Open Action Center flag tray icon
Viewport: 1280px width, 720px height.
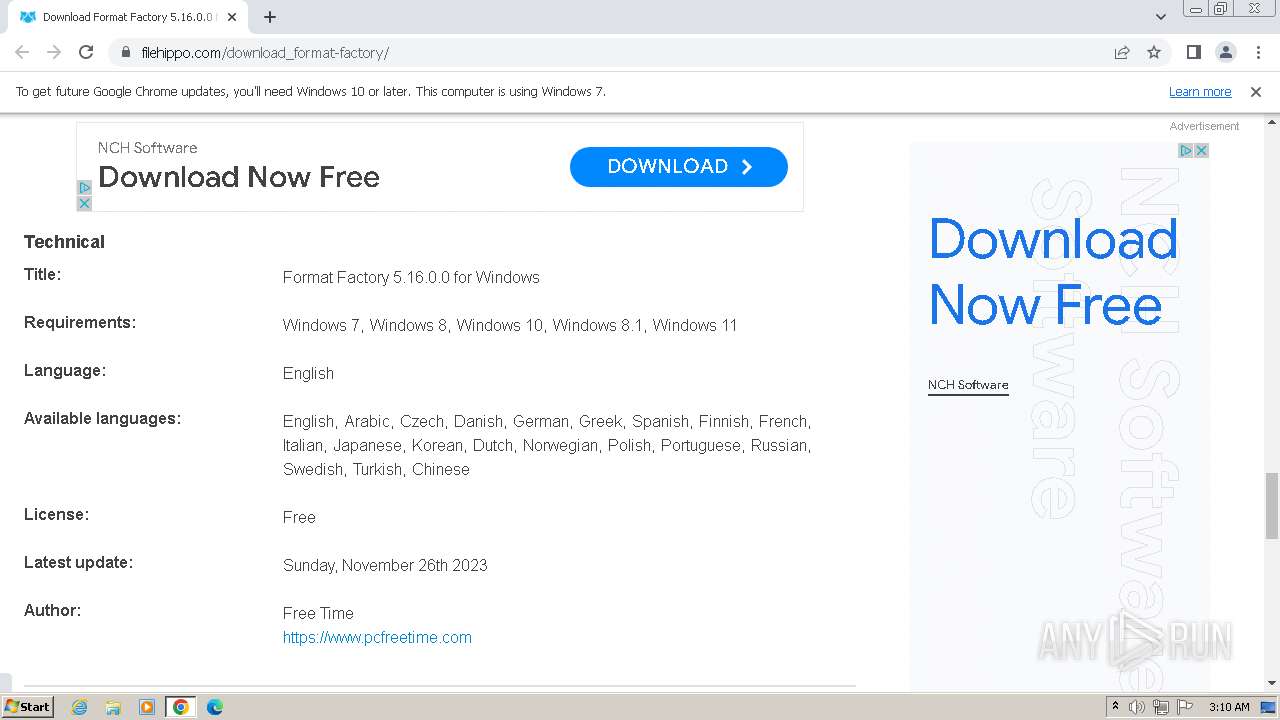tap(1185, 707)
